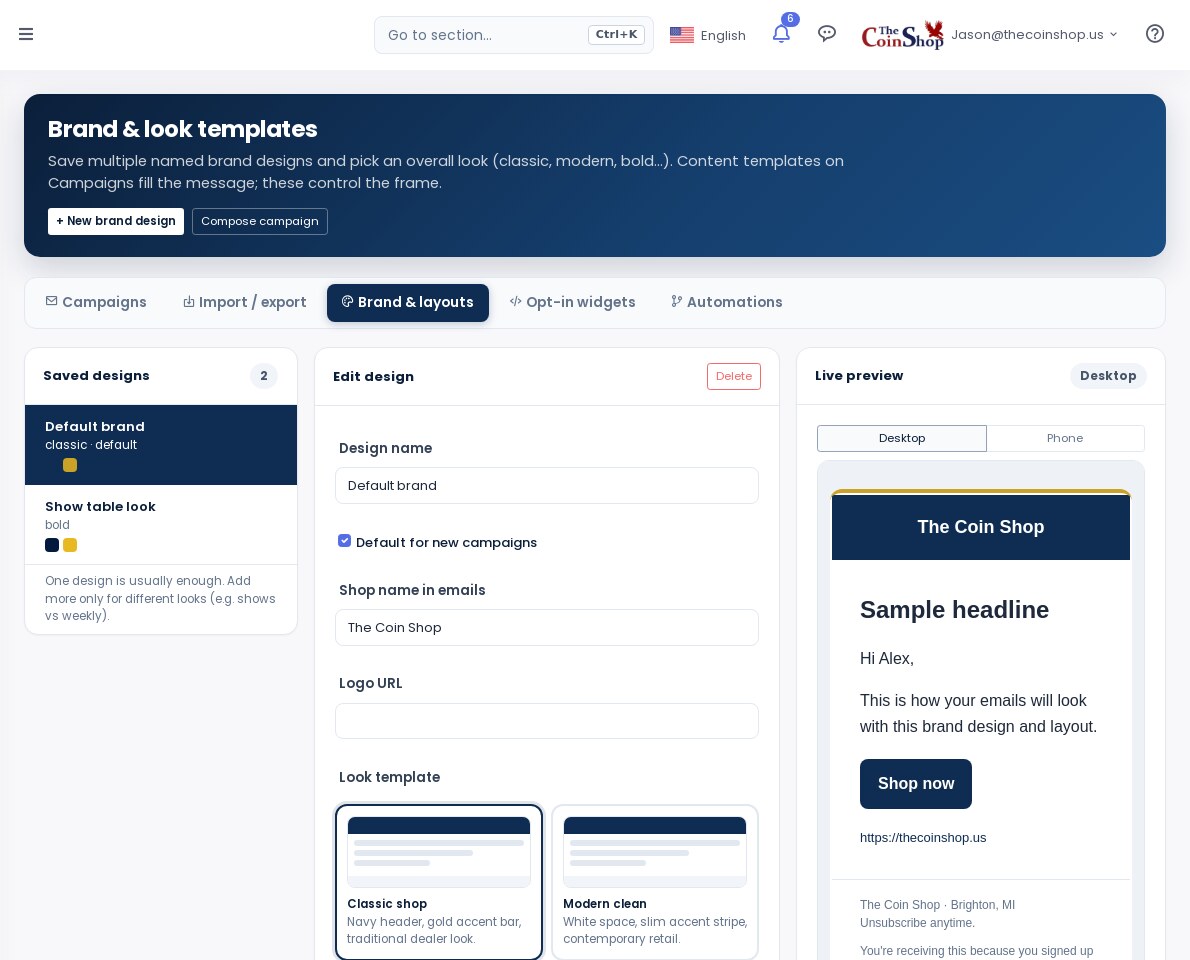
Task: Click the empty Logo URL field
Action: pyautogui.click(x=546, y=721)
